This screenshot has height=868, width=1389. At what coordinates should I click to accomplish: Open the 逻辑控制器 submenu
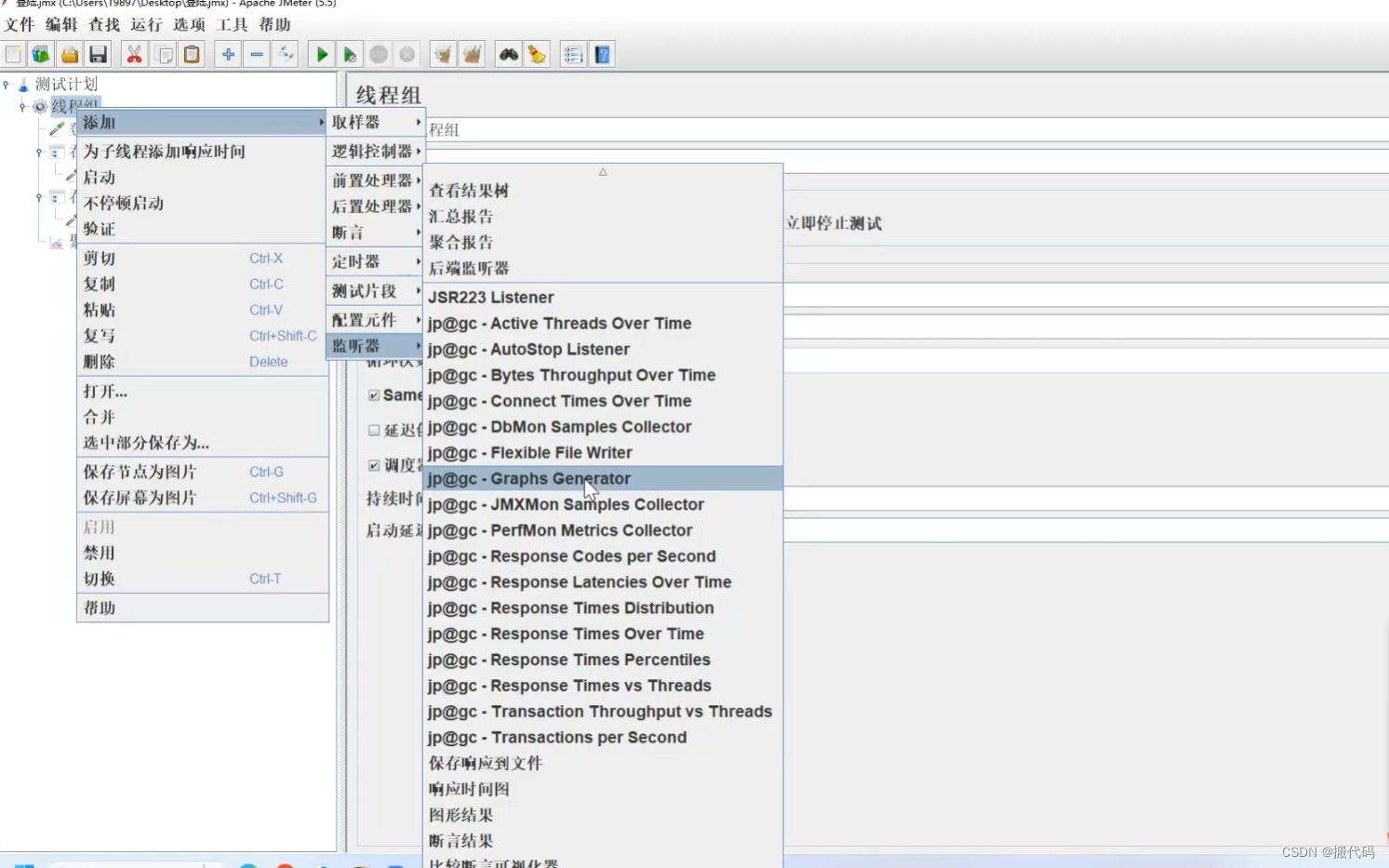tap(375, 151)
